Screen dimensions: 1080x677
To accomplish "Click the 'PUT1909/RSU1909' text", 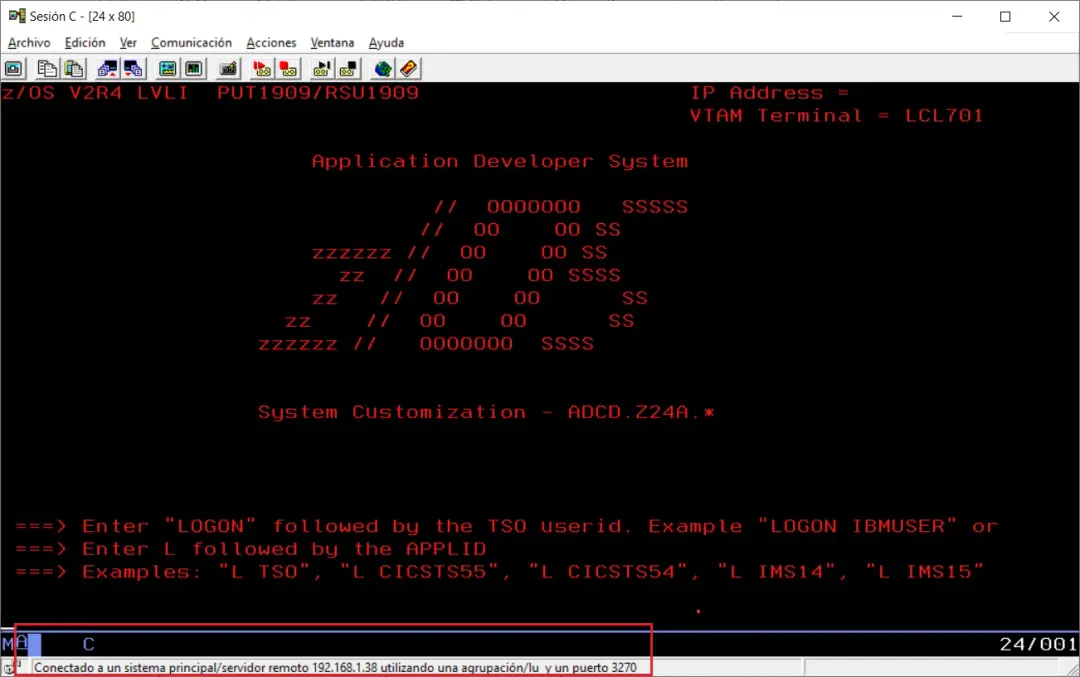I will click(318, 93).
